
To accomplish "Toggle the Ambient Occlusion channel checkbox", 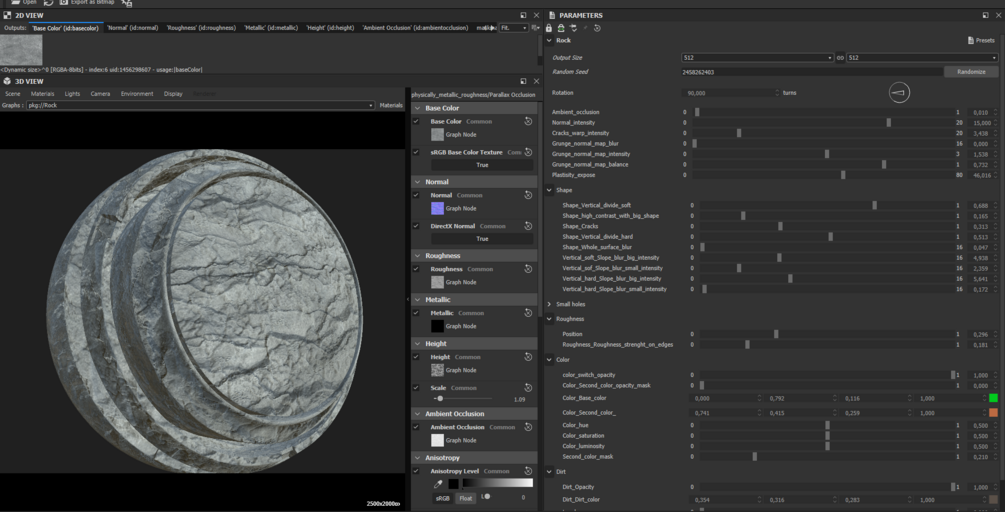I will pos(416,427).
